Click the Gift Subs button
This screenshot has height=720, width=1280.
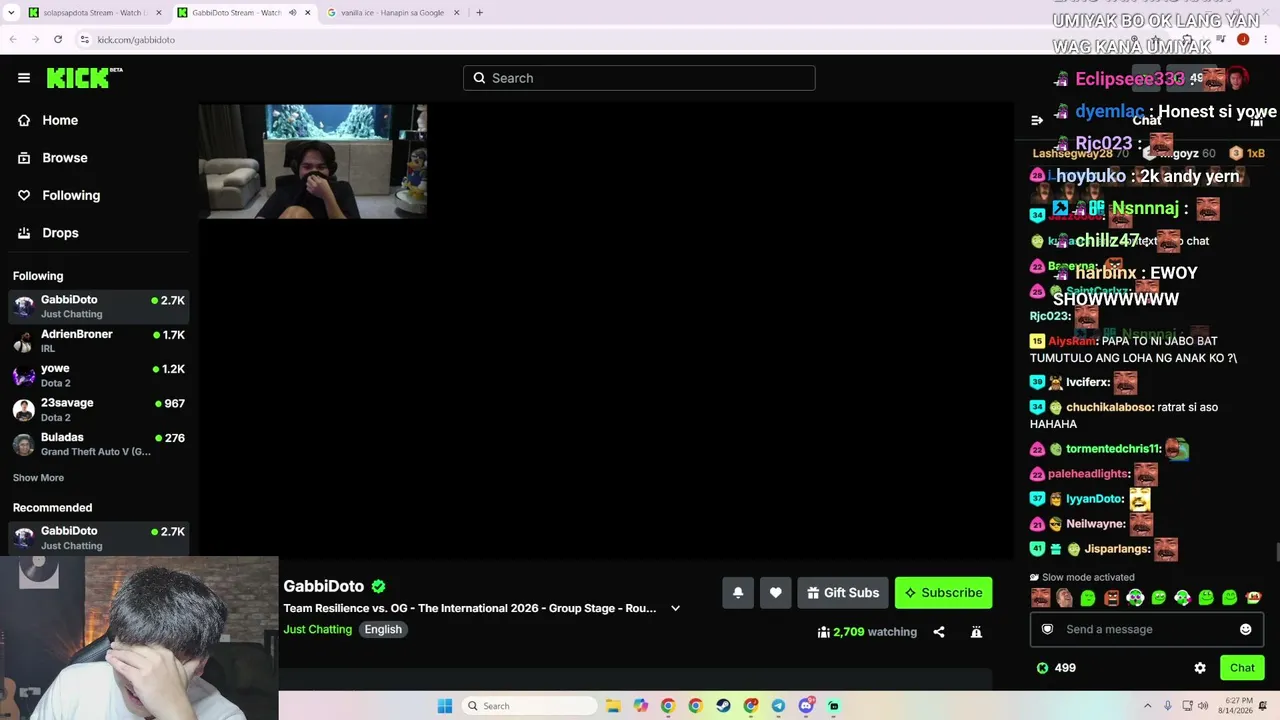[x=843, y=593]
